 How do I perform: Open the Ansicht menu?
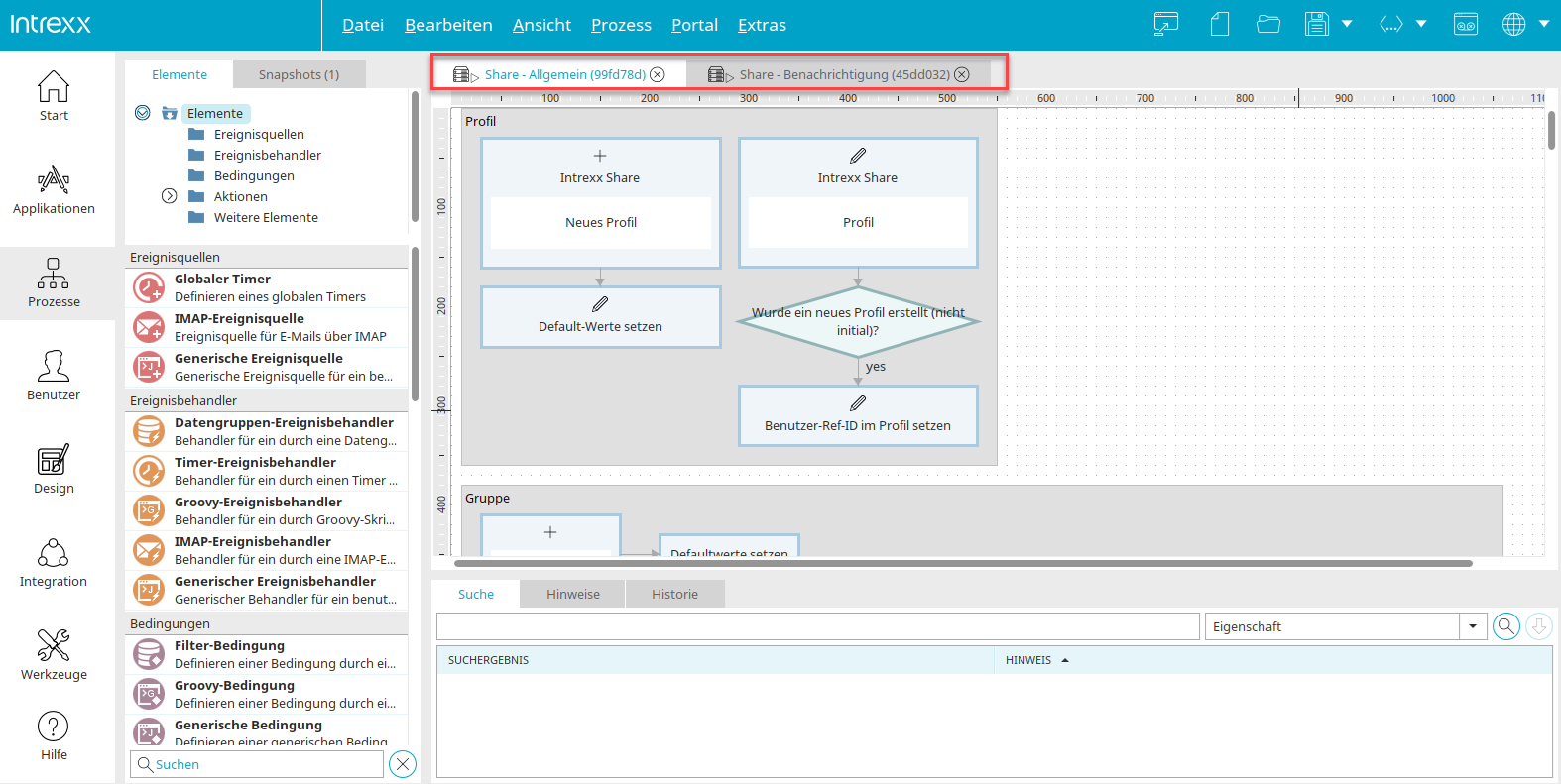coord(541,25)
